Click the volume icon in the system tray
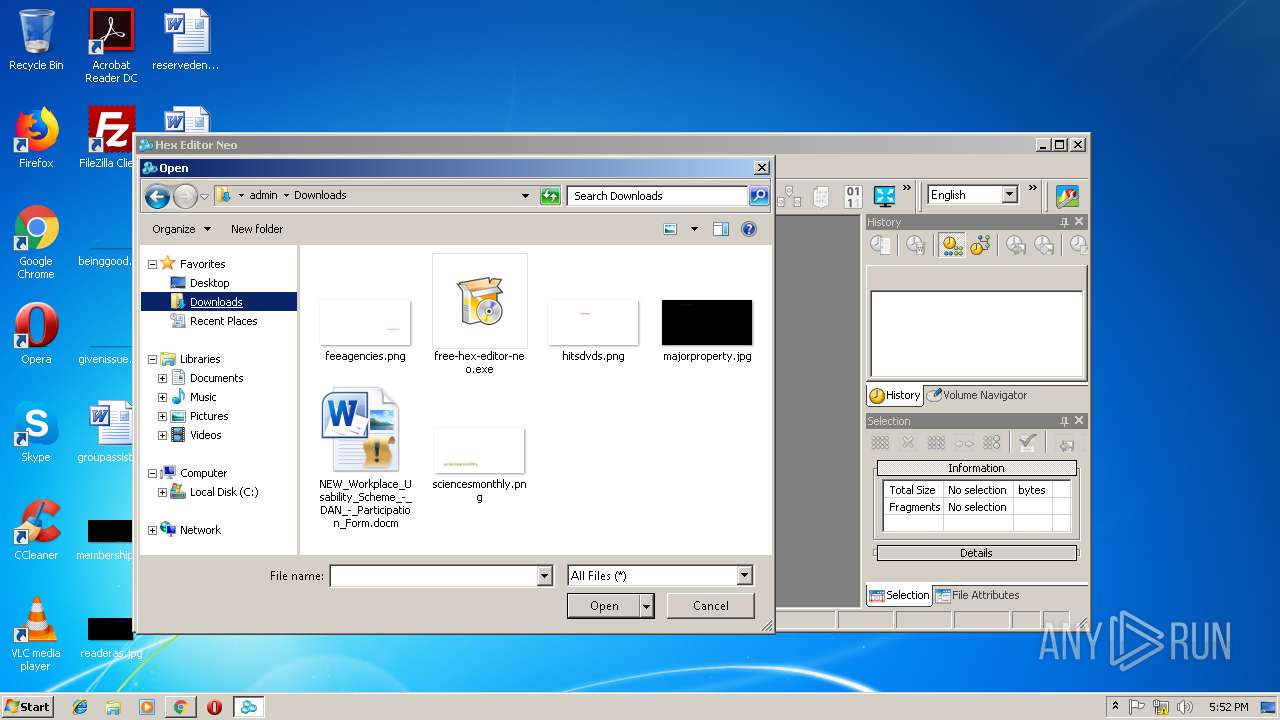This screenshot has height=720, width=1280. click(1184, 707)
